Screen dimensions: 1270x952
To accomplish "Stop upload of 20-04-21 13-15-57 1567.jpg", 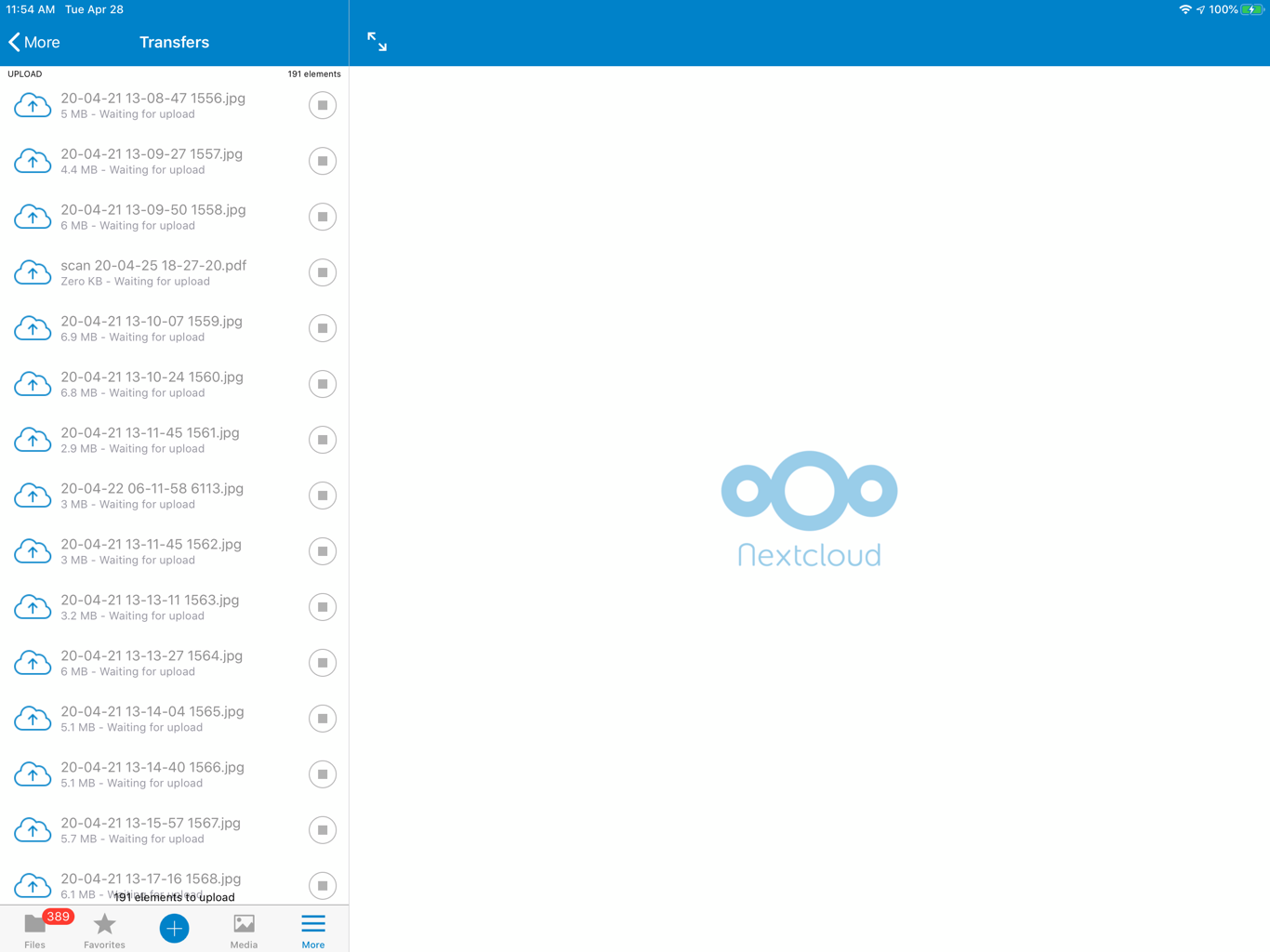I will 323,830.
